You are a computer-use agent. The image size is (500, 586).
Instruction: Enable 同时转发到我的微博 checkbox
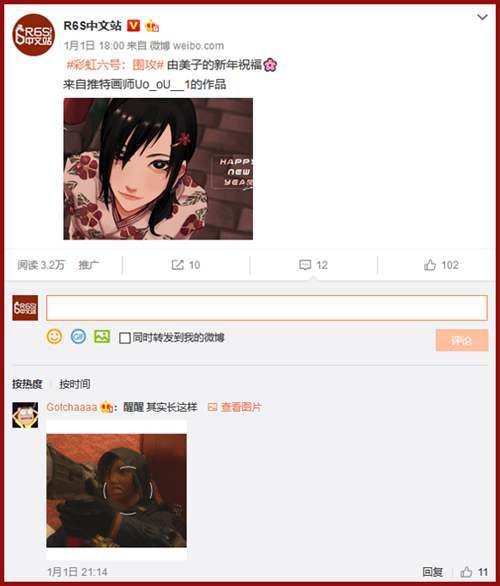[124, 338]
